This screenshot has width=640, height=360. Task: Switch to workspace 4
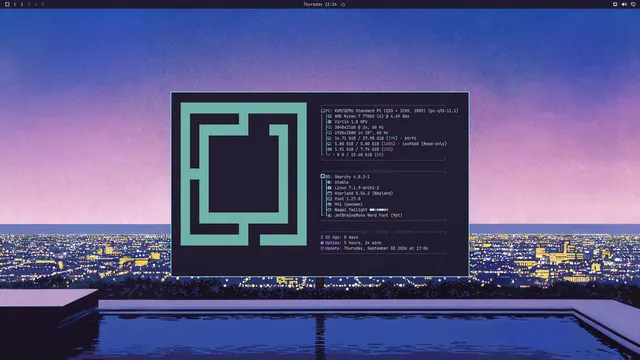click(x=36, y=4)
